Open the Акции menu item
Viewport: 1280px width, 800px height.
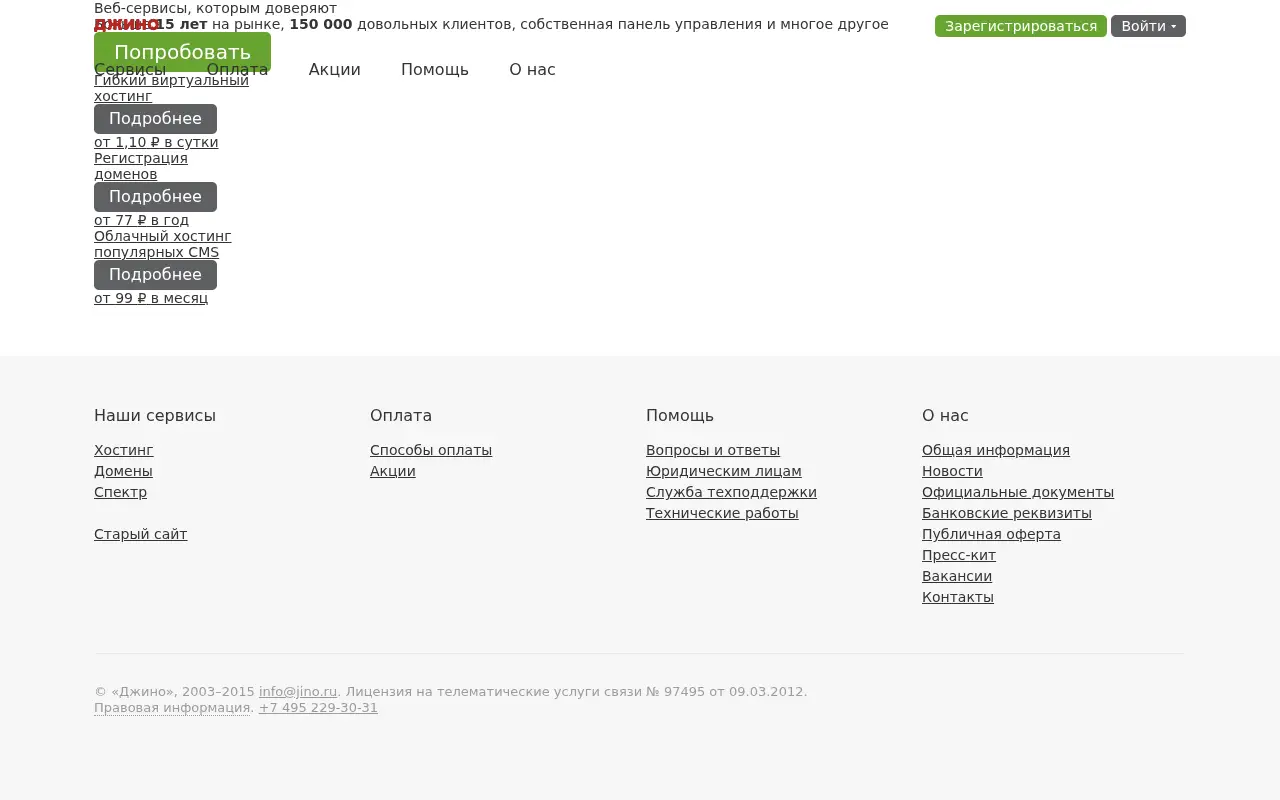point(334,70)
